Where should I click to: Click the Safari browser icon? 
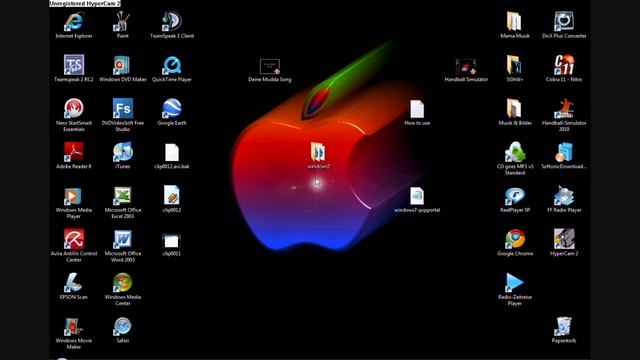pos(122,327)
